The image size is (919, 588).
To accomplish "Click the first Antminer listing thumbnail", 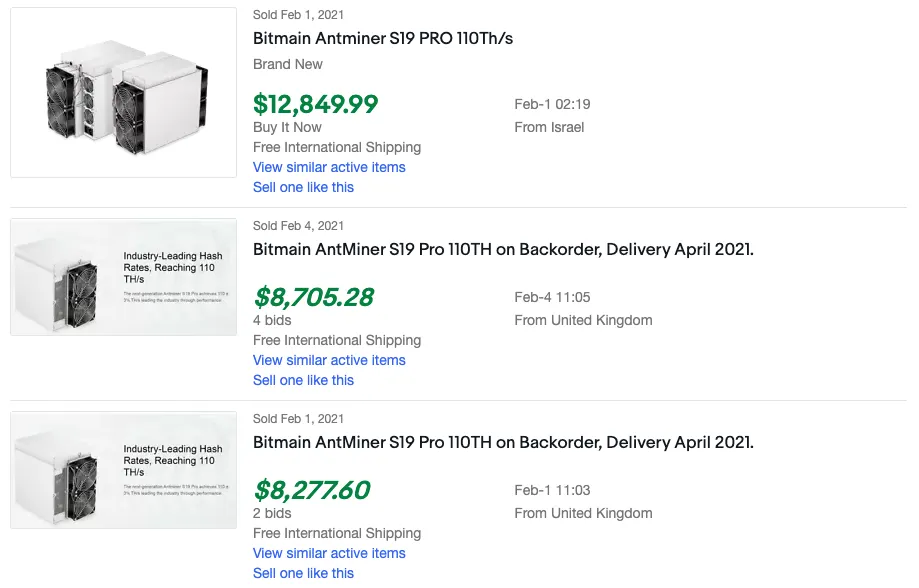I will coord(123,91).
